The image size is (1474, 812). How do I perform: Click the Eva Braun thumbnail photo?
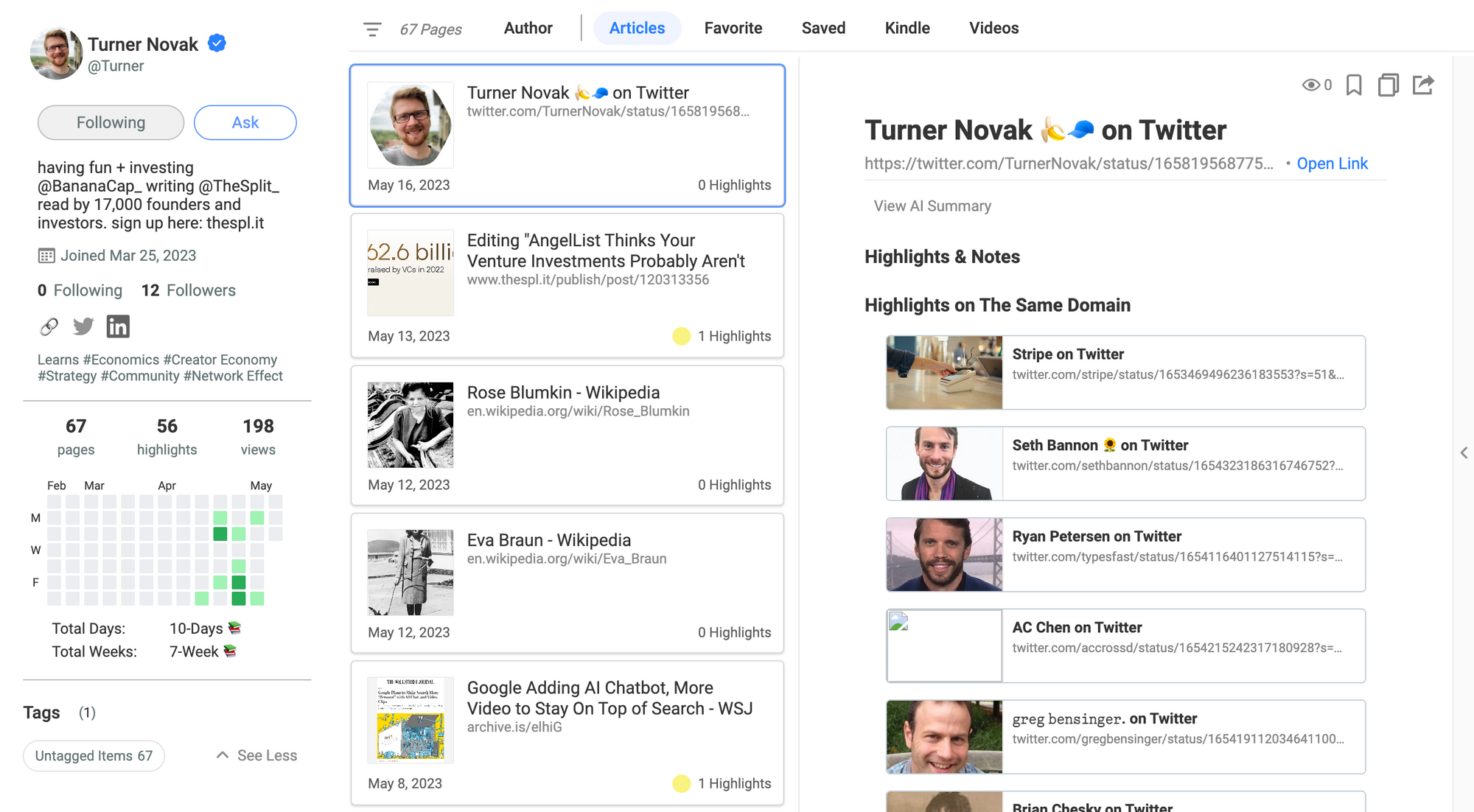point(411,573)
